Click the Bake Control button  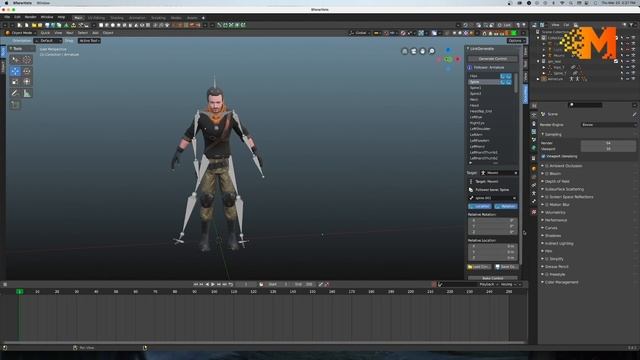pyautogui.click(x=493, y=278)
